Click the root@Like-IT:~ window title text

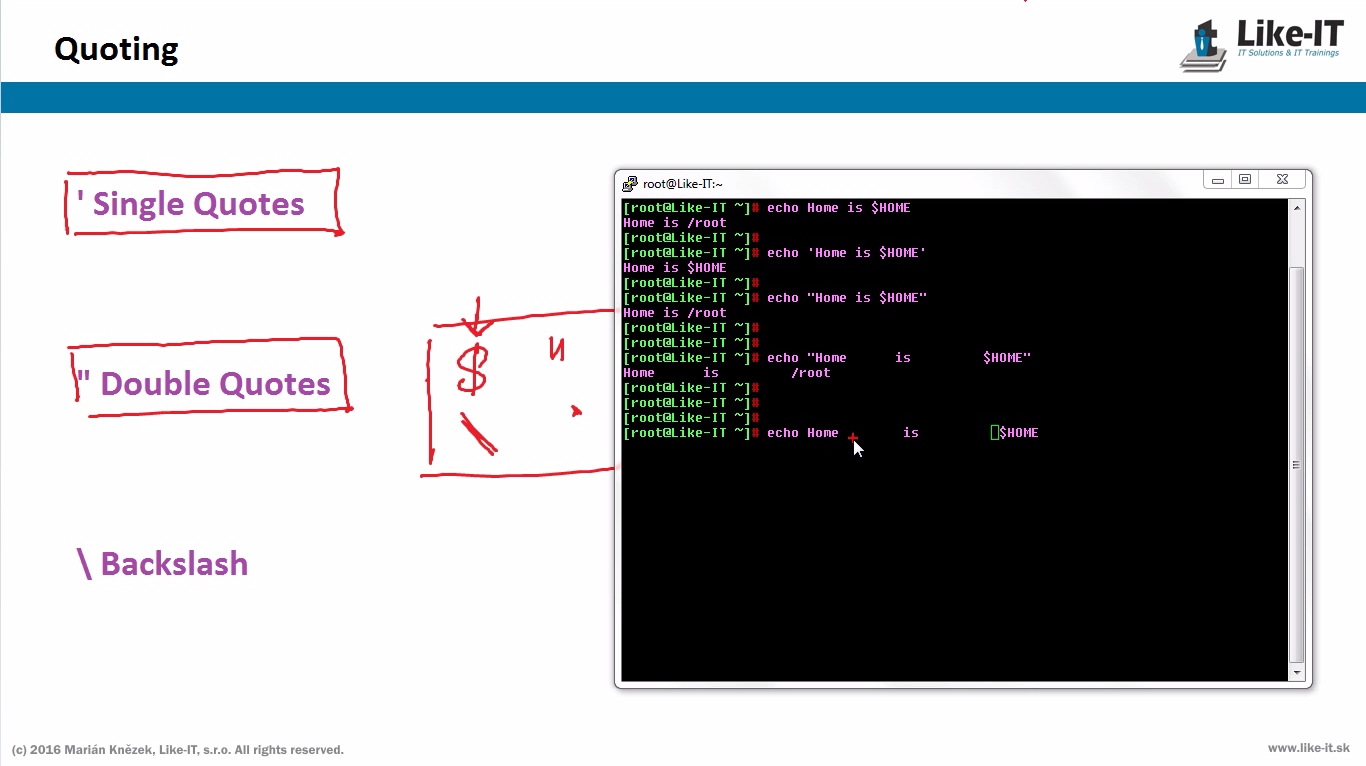[682, 184]
